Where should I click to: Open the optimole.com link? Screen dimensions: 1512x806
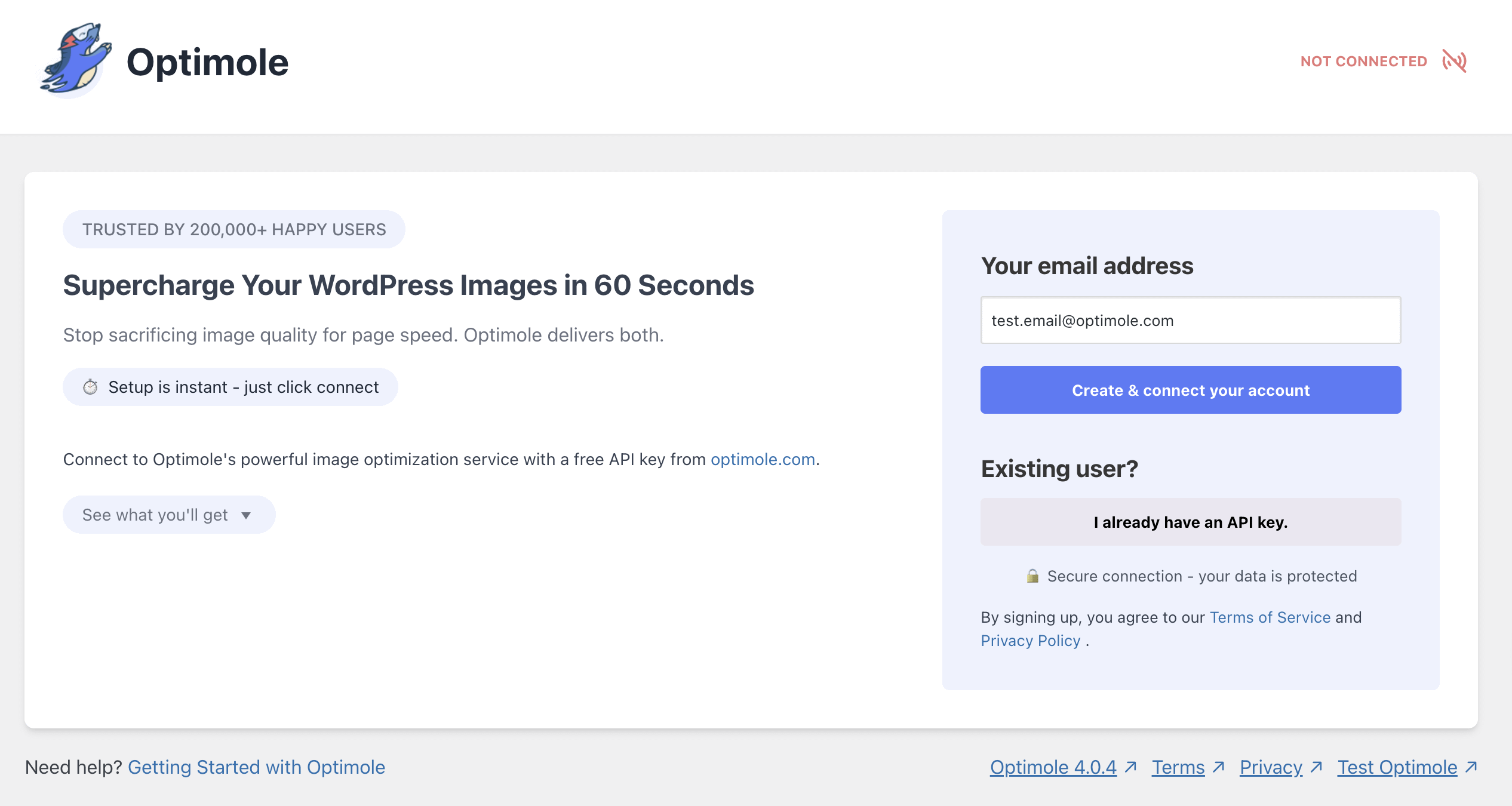coord(763,459)
